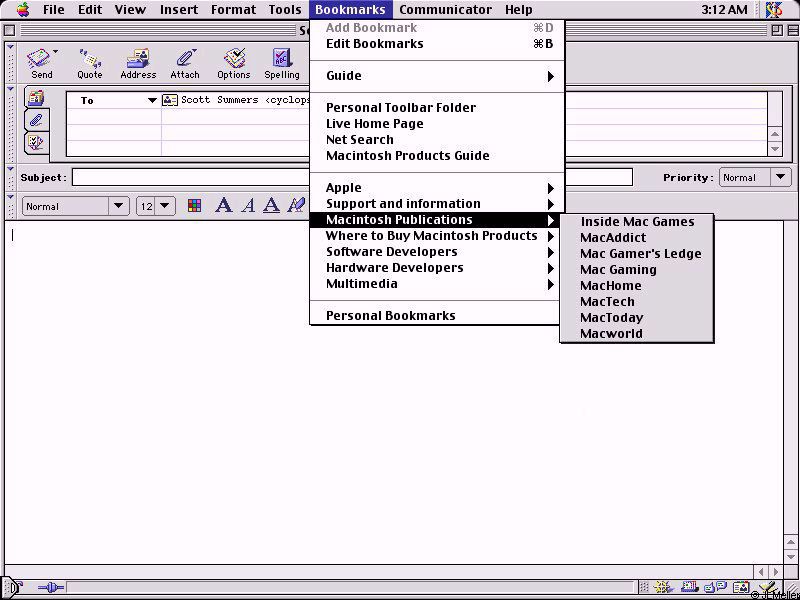The width and height of the screenshot is (800, 600).
Task: Click the Quote toolbar icon
Action: tap(90, 64)
